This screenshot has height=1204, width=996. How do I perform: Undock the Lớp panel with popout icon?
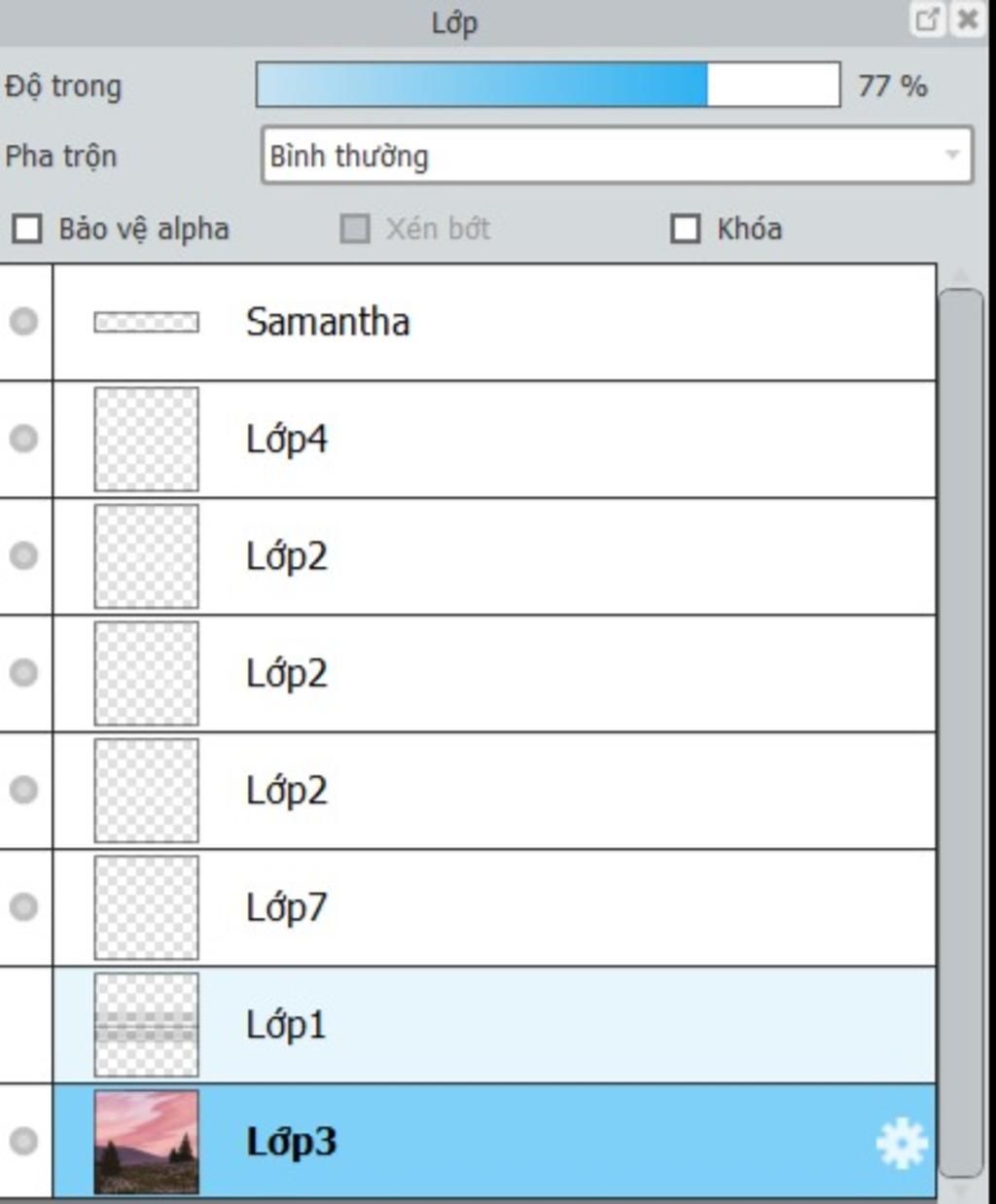coord(927,19)
